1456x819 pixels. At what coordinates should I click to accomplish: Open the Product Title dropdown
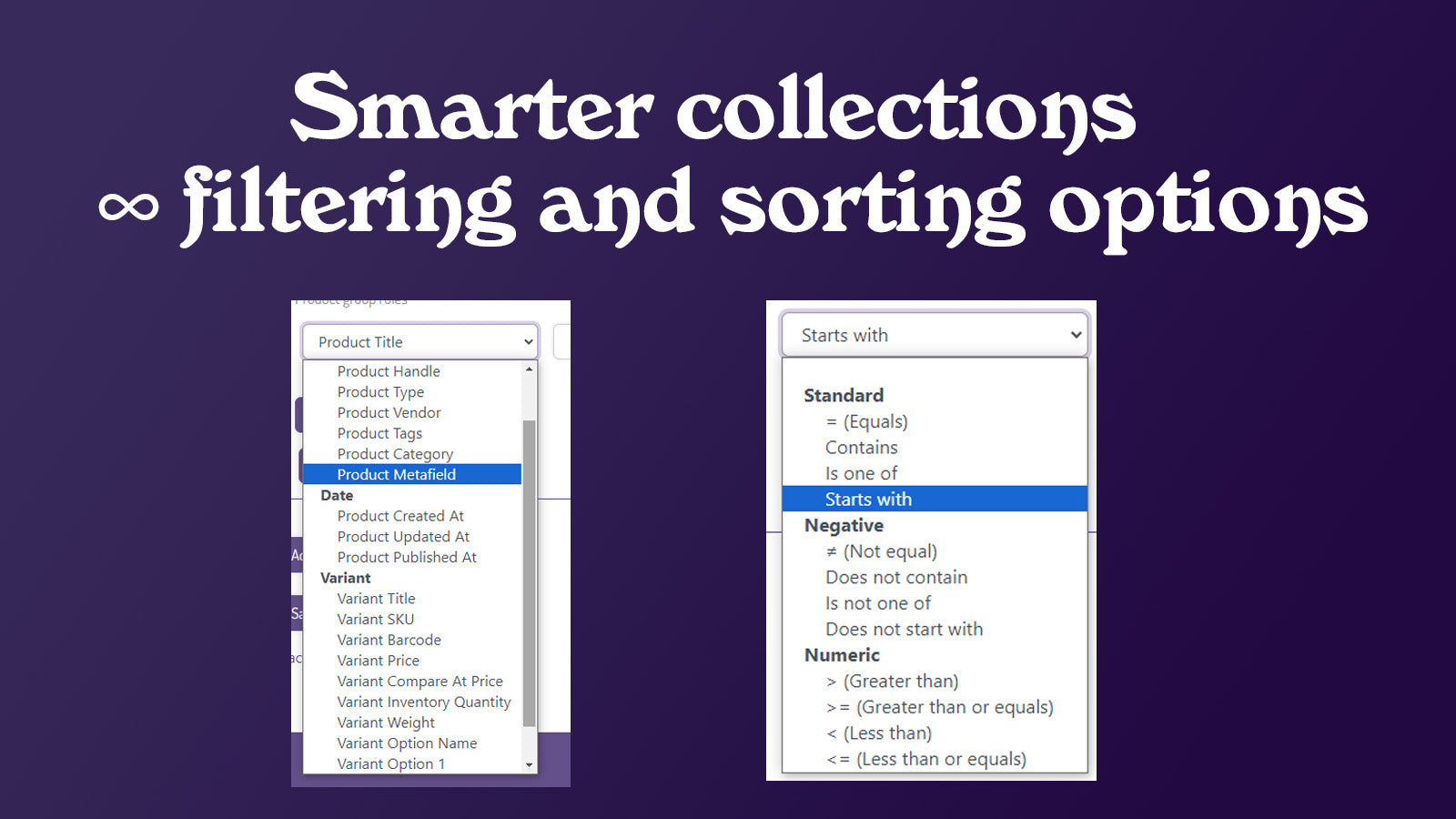click(419, 341)
